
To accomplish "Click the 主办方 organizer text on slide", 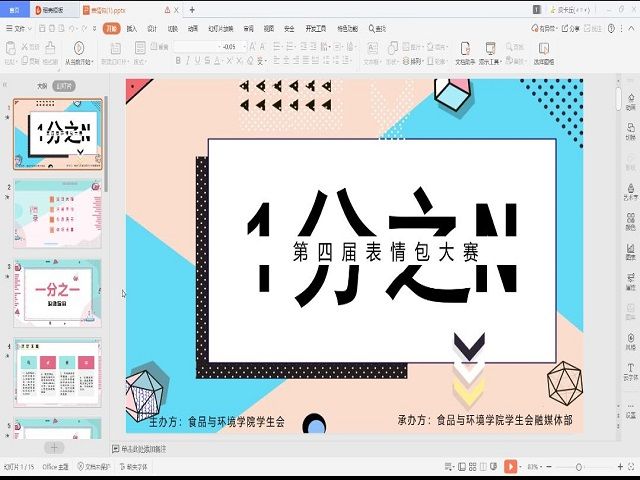I will point(216,421).
